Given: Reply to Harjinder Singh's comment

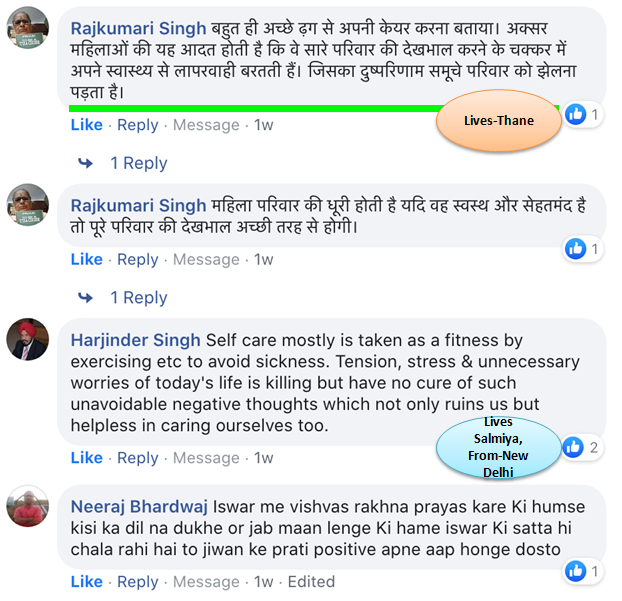Looking at the screenshot, I should 137,458.
